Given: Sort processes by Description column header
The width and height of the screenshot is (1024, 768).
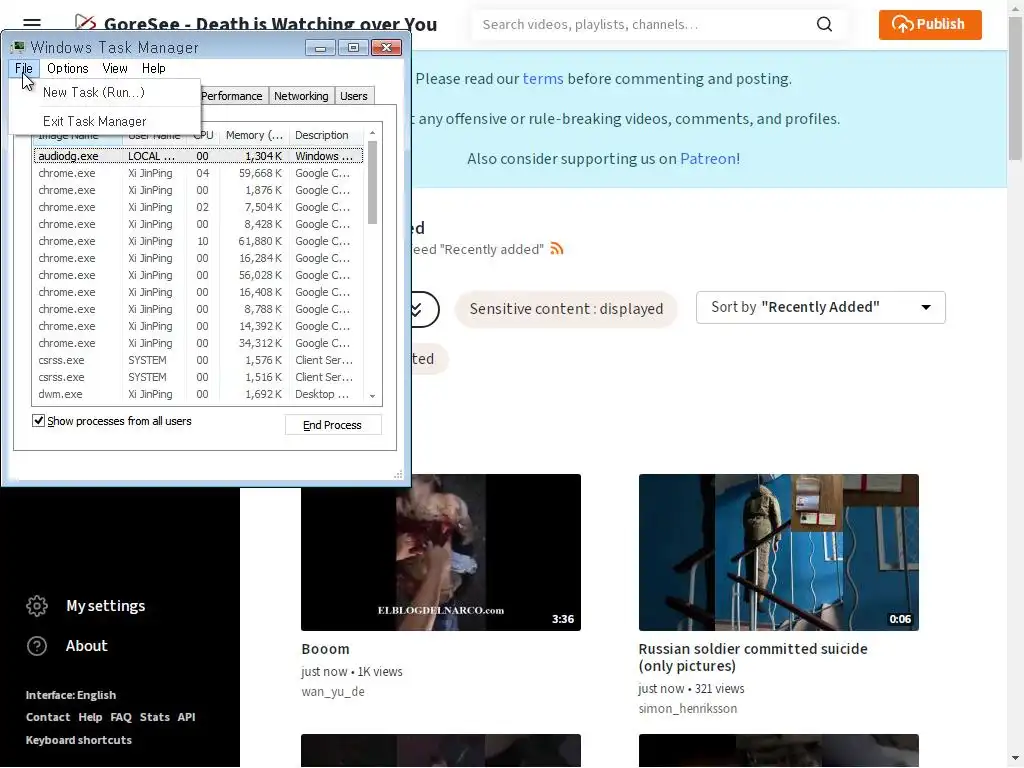Looking at the screenshot, I should [x=325, y=135].
